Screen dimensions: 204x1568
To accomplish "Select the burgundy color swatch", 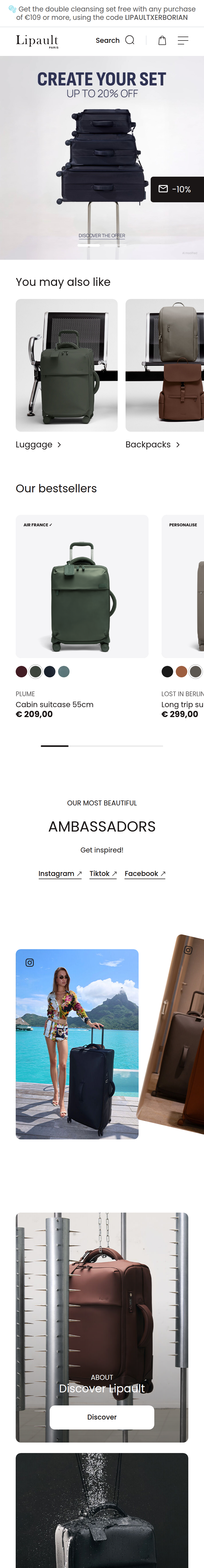I will point(21,671).
